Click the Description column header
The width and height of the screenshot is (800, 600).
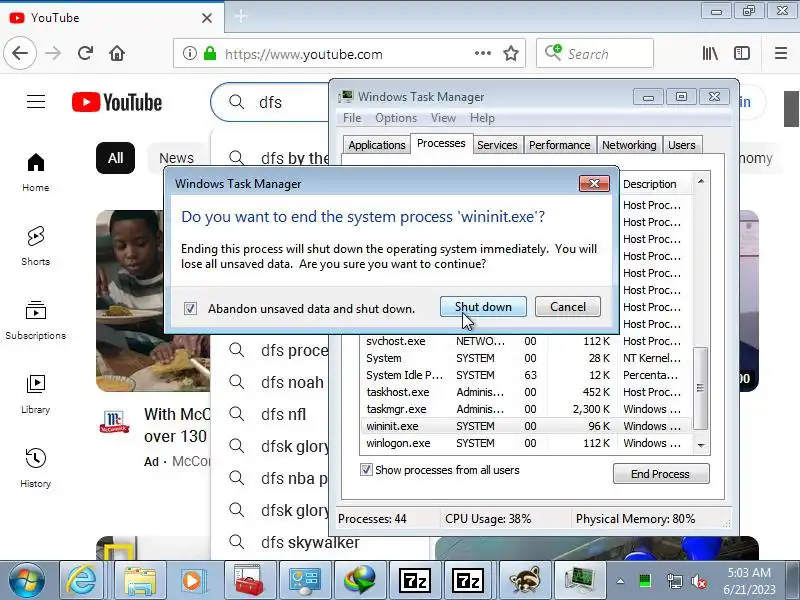coord(655,184)
